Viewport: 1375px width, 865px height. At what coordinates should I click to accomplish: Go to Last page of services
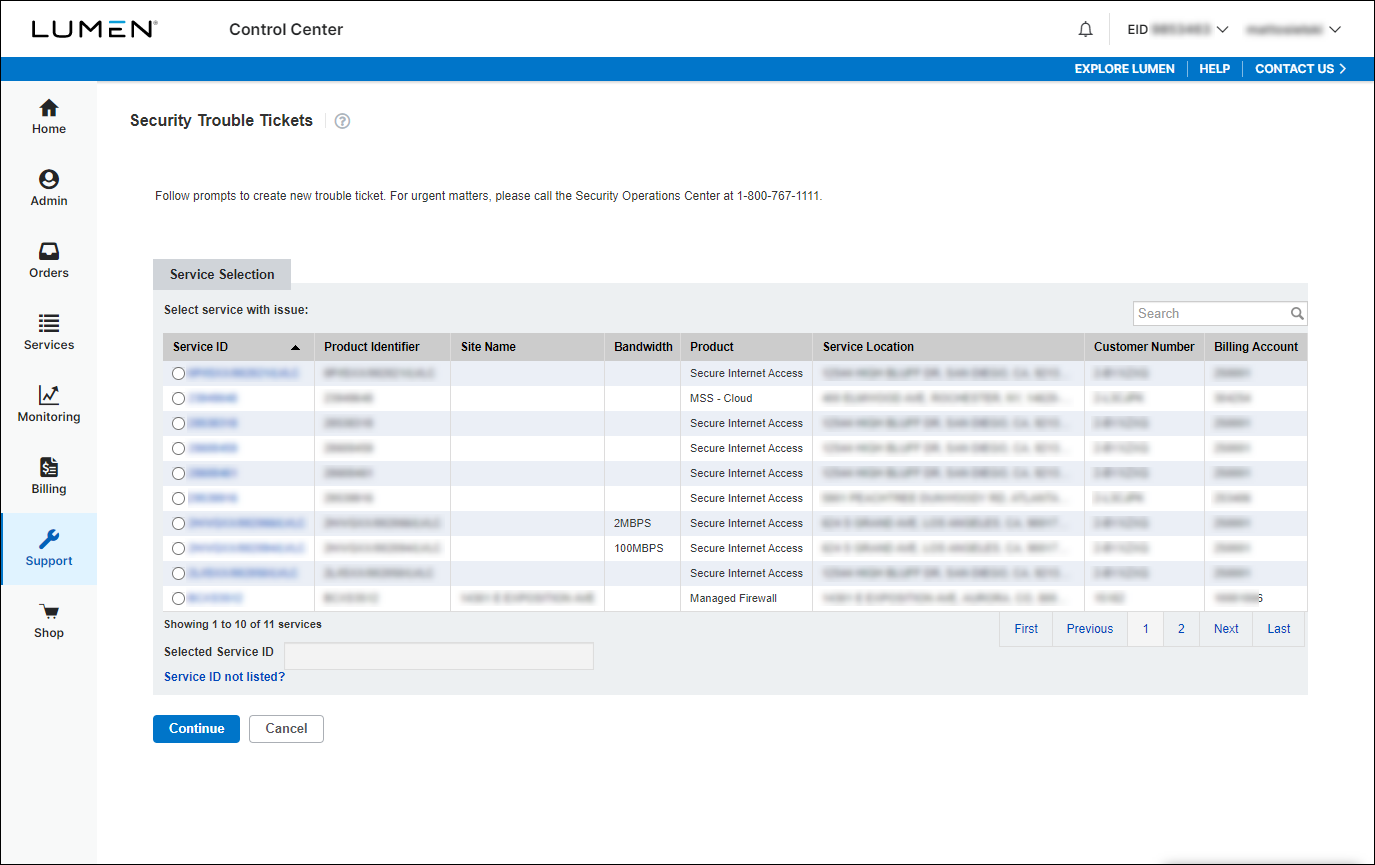click(x=1279, y=629)
